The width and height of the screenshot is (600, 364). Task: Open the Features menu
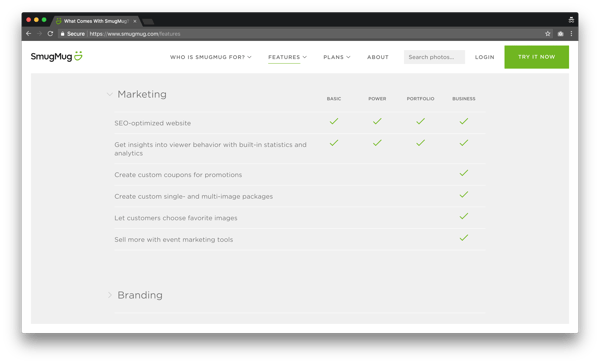click(287, 57)
